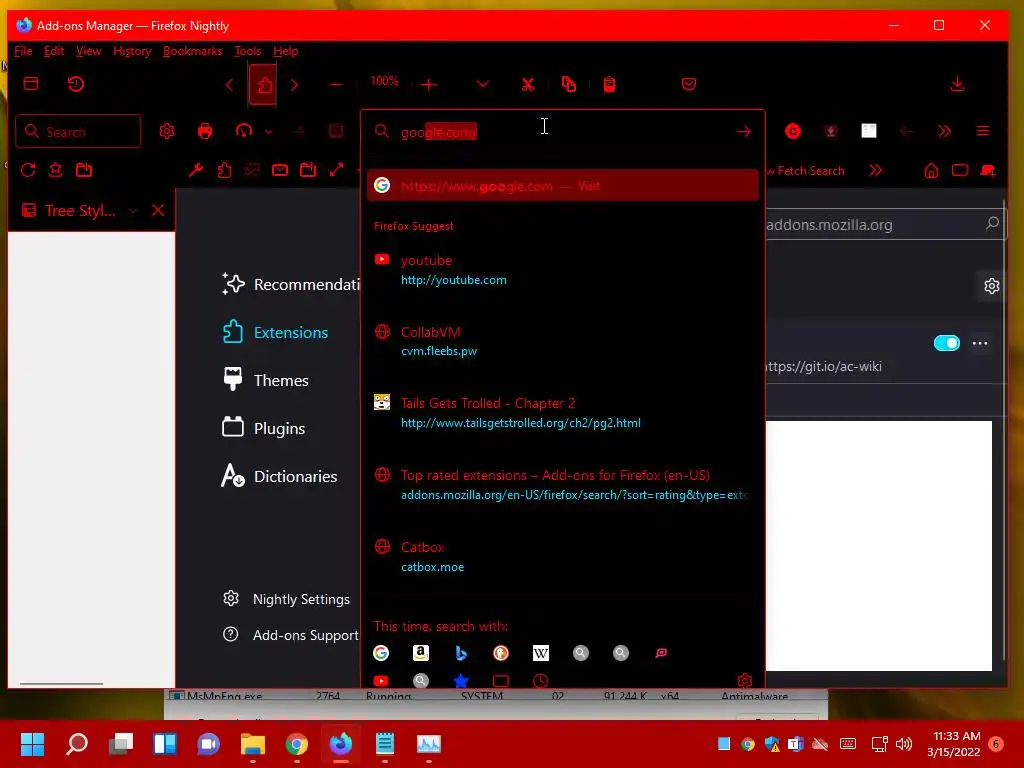This screenshot has height=768, width=1024.
Task: Open the extension three-dot more options
Action: coord(980,343)
